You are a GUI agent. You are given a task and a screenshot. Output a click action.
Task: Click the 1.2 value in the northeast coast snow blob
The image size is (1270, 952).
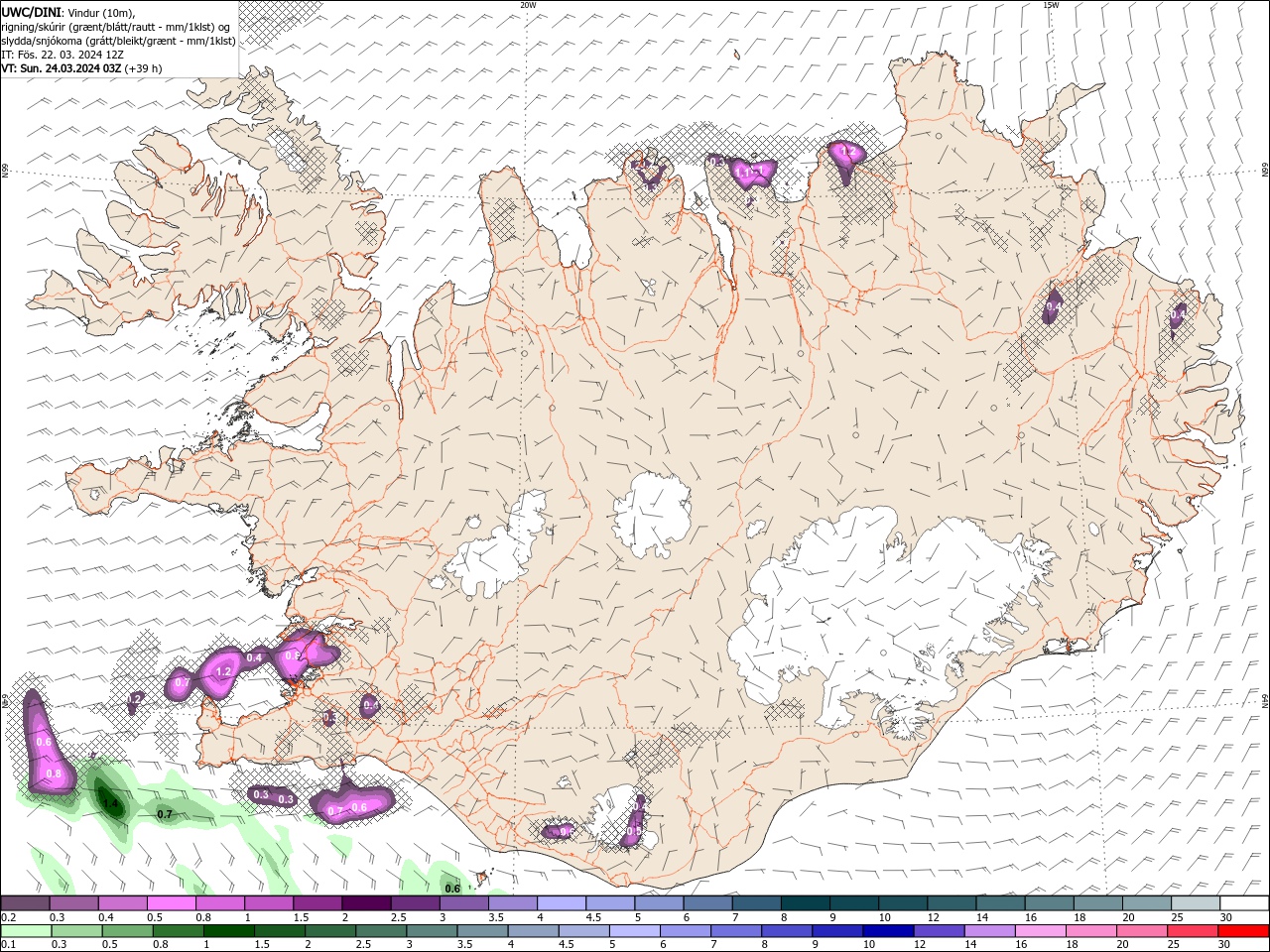847,152
